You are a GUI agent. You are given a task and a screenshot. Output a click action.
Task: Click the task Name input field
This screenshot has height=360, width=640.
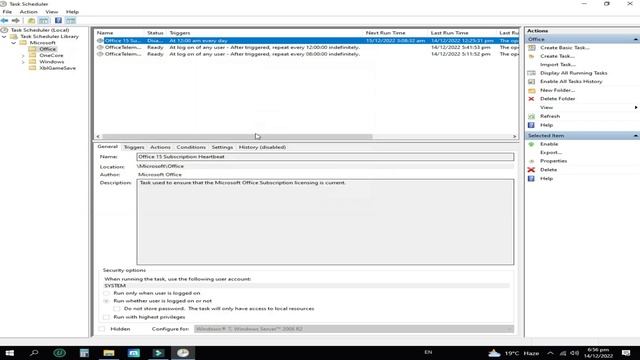coord(325,157)
